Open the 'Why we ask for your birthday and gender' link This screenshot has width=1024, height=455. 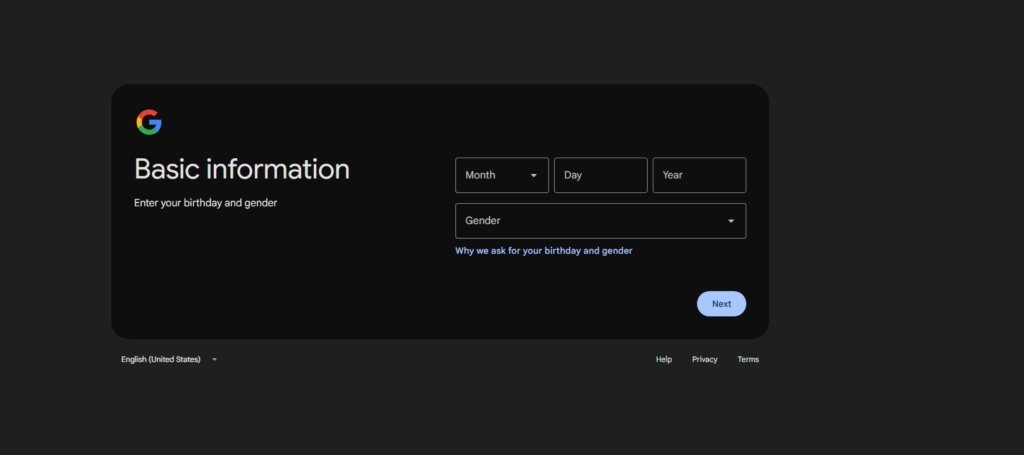click(x=543, y=251)
